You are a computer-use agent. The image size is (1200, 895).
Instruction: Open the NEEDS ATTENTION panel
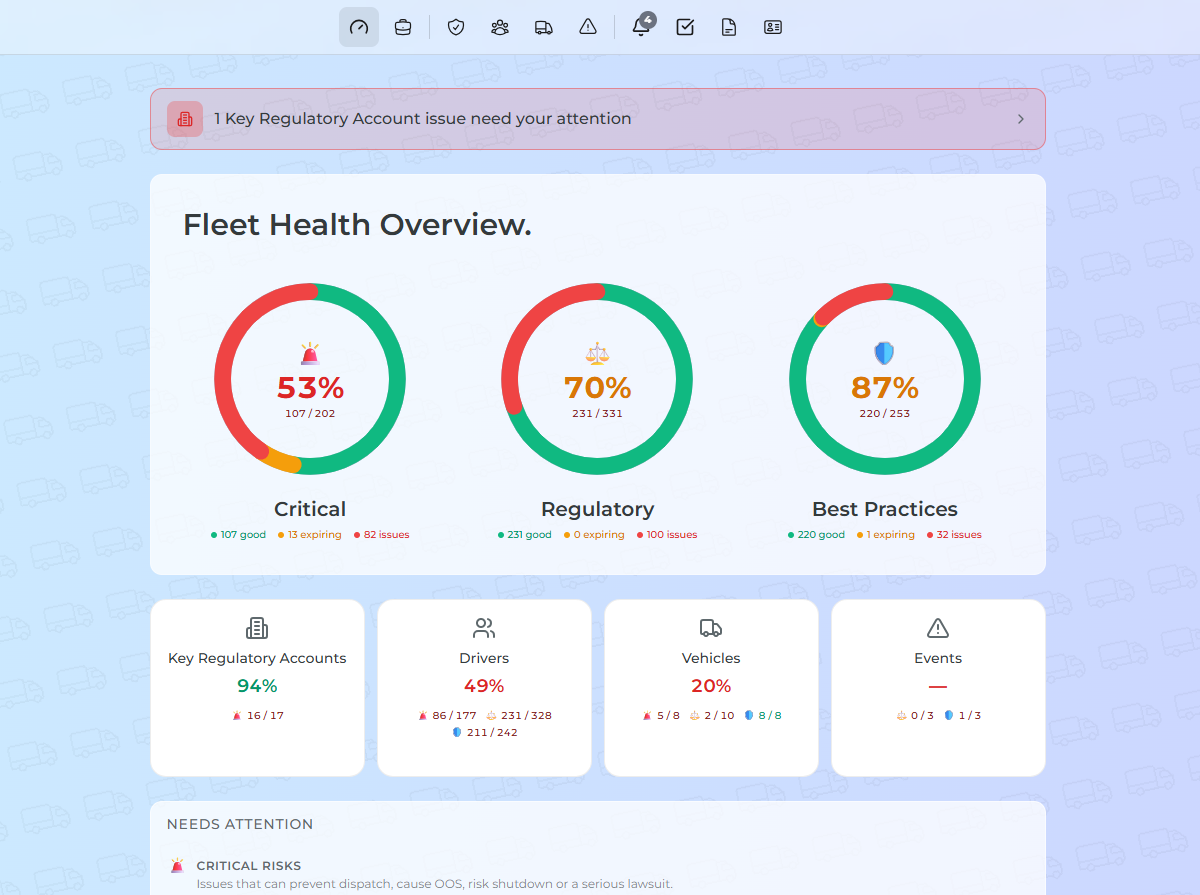240,824
